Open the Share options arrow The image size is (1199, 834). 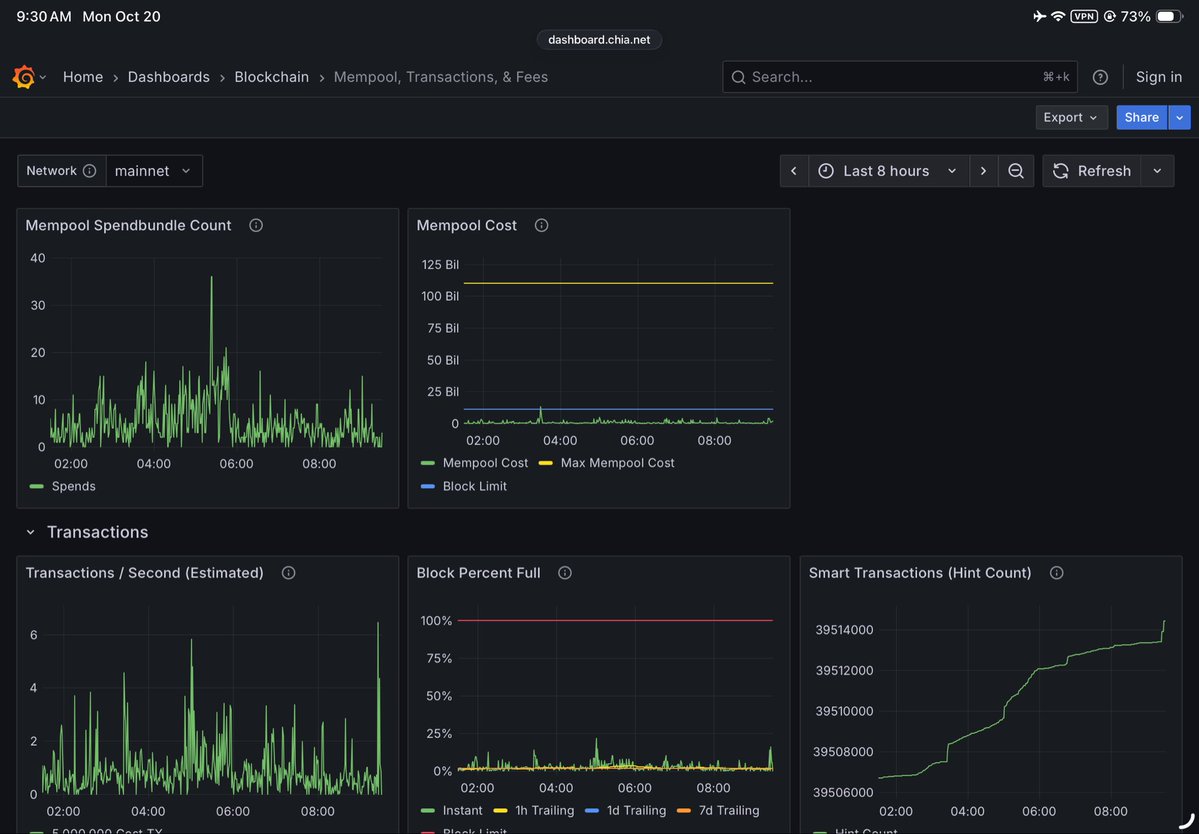click(1180, 117)
